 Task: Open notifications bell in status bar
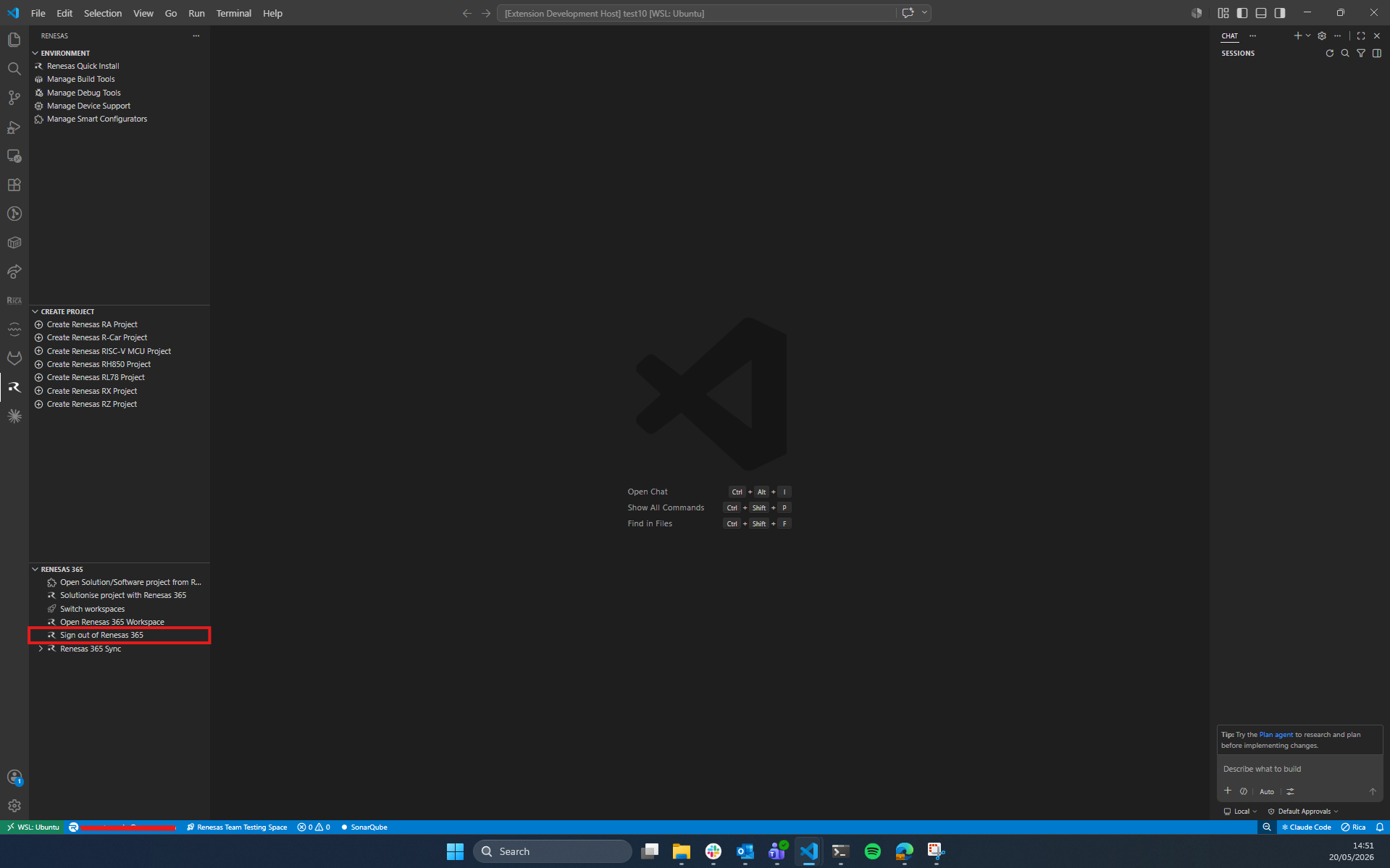click(x=1380, y=827)
